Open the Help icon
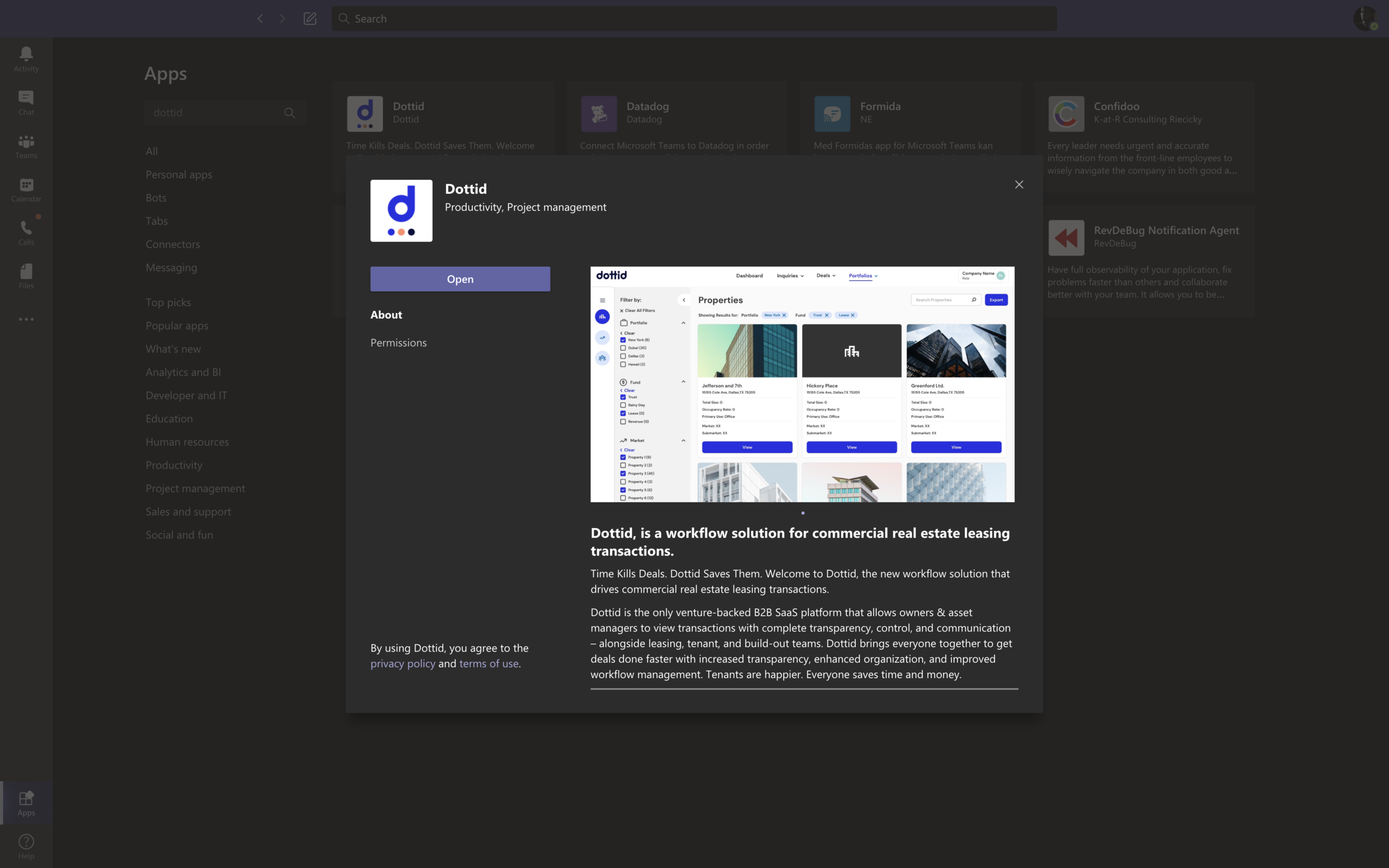Image resolution: width=1389 pixels, height=868 pixels. pyautogui.click(x=26, y=846)
